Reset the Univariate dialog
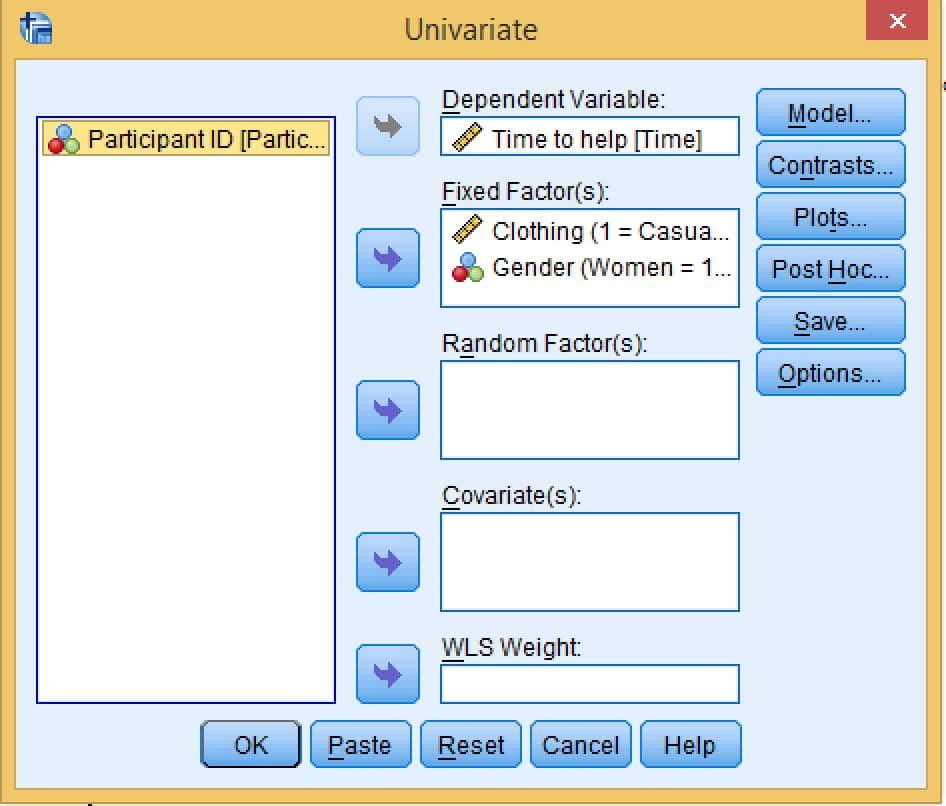Image resolution: width=946 pixels, height=806 pixels. point(471,744)
